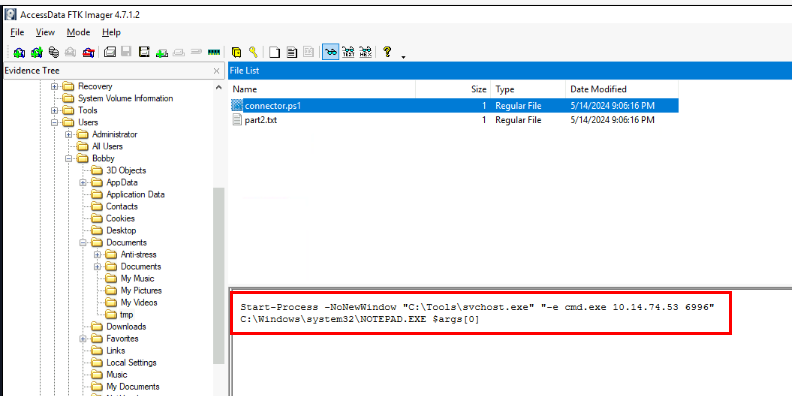Click Export Logical Image (AD1) icon

[x=144, y=52]
